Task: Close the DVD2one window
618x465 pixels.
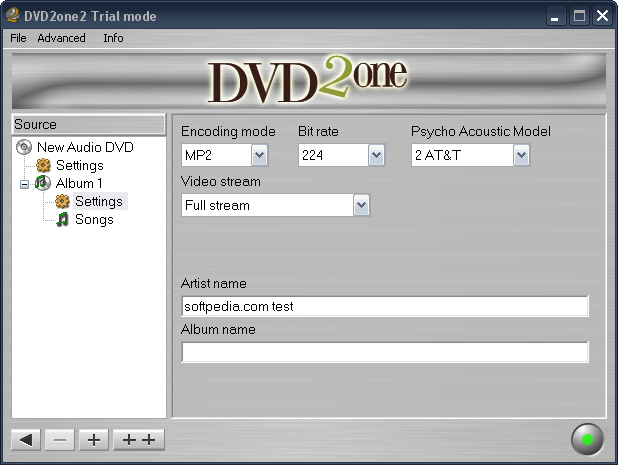Action: (x=602, y=16)
